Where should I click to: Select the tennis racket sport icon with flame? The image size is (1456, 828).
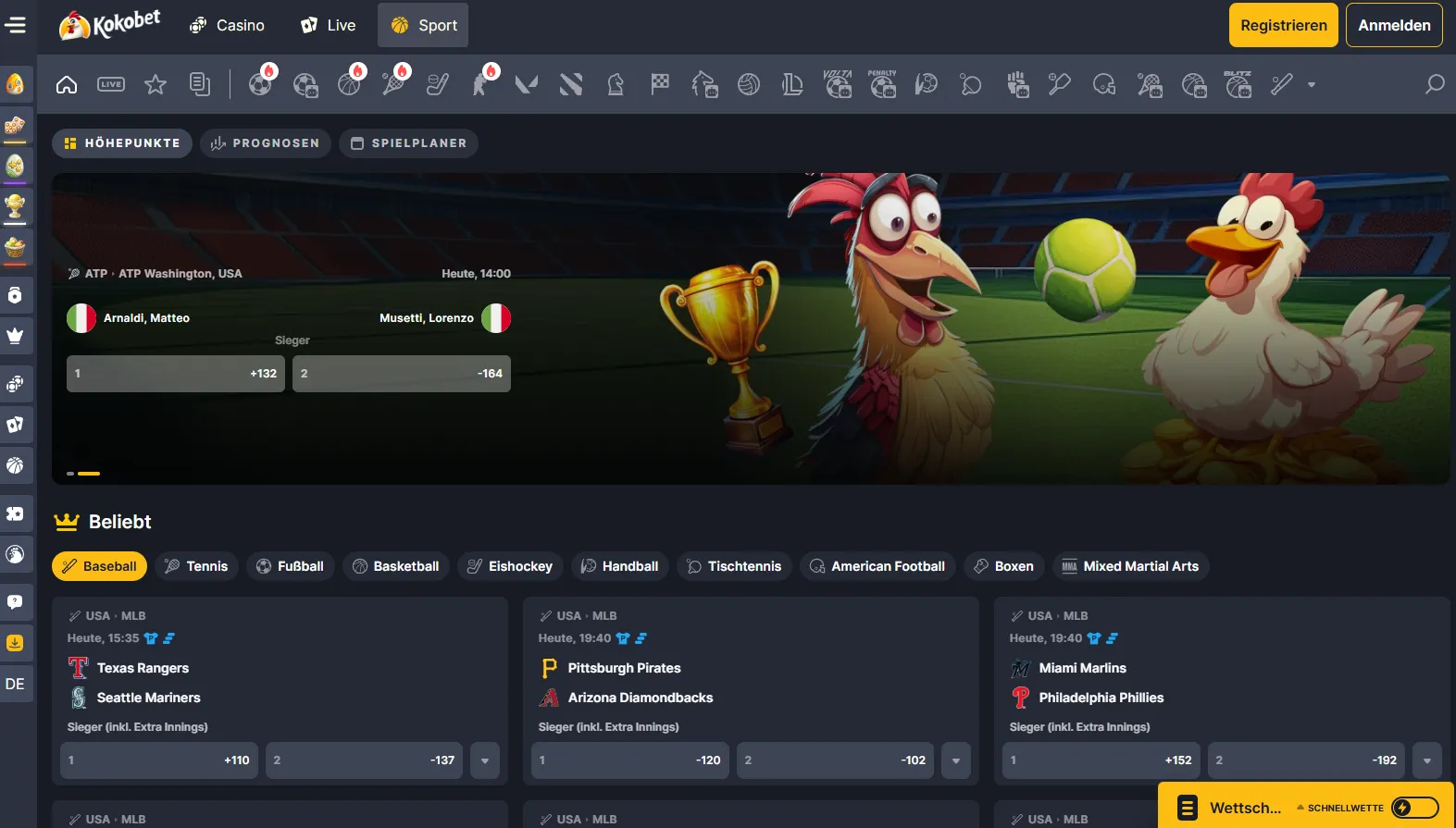click(394, 84)
